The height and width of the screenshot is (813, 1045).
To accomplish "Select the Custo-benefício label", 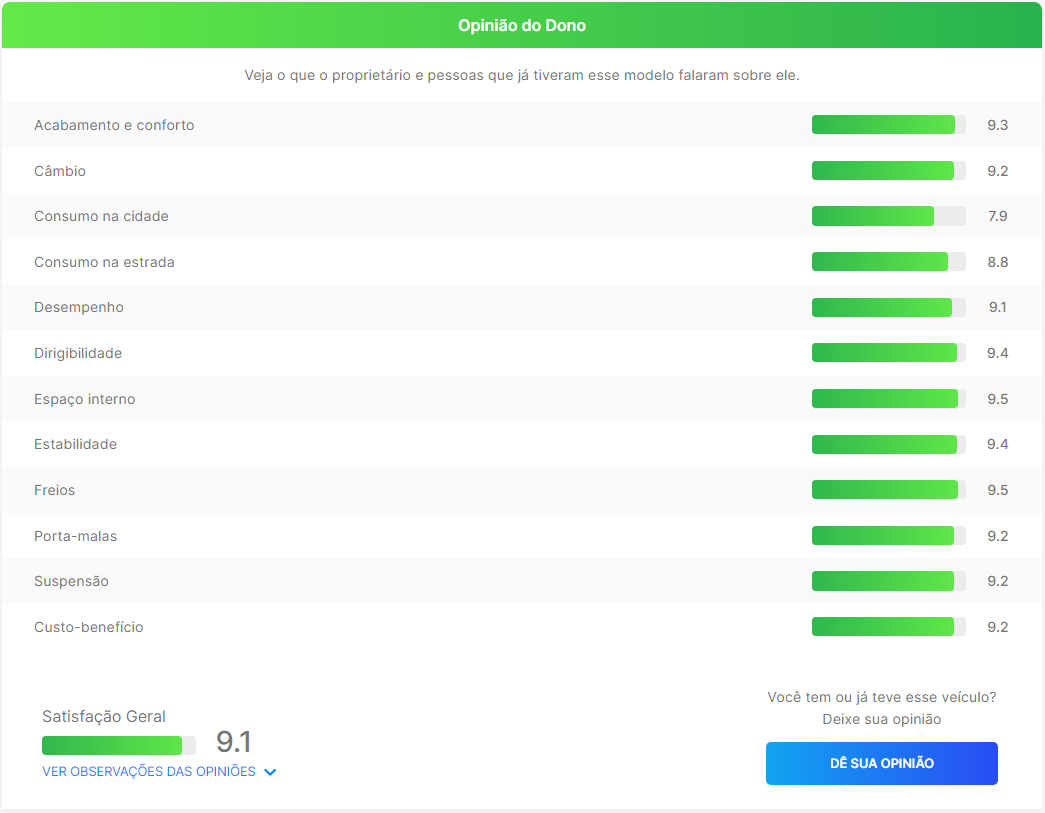I will 89,627.
